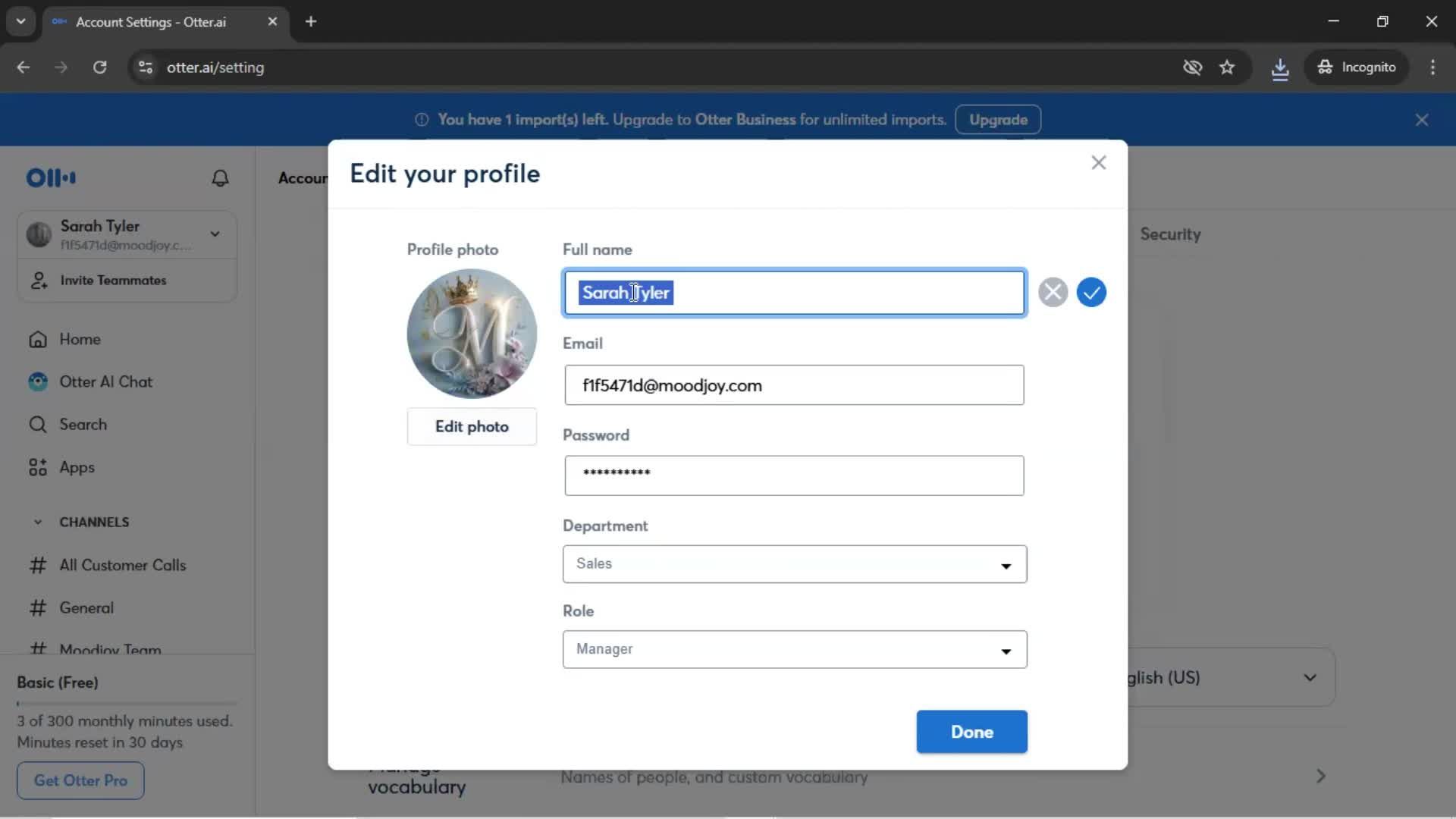Collapse the CHANNELS section

click(x=38, y=522)
